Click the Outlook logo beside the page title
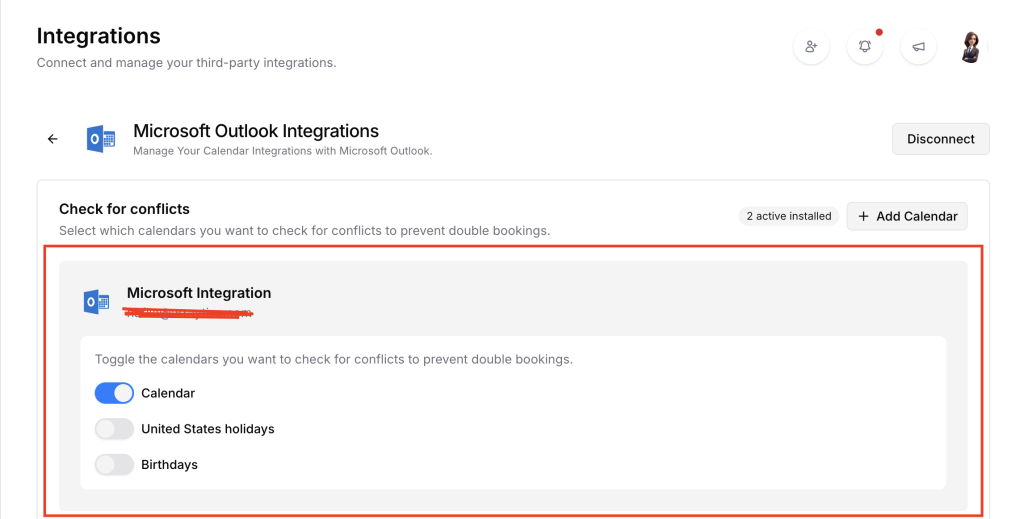 [x=101, y=139]
